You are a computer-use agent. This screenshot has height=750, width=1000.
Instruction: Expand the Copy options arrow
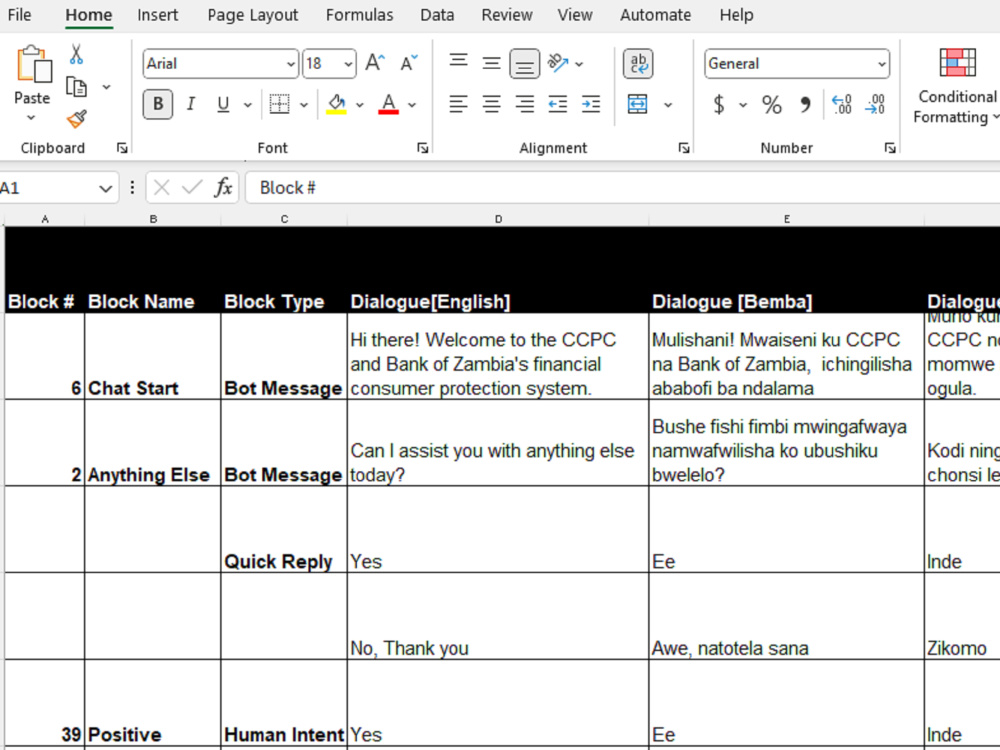(x=107, y=87)
